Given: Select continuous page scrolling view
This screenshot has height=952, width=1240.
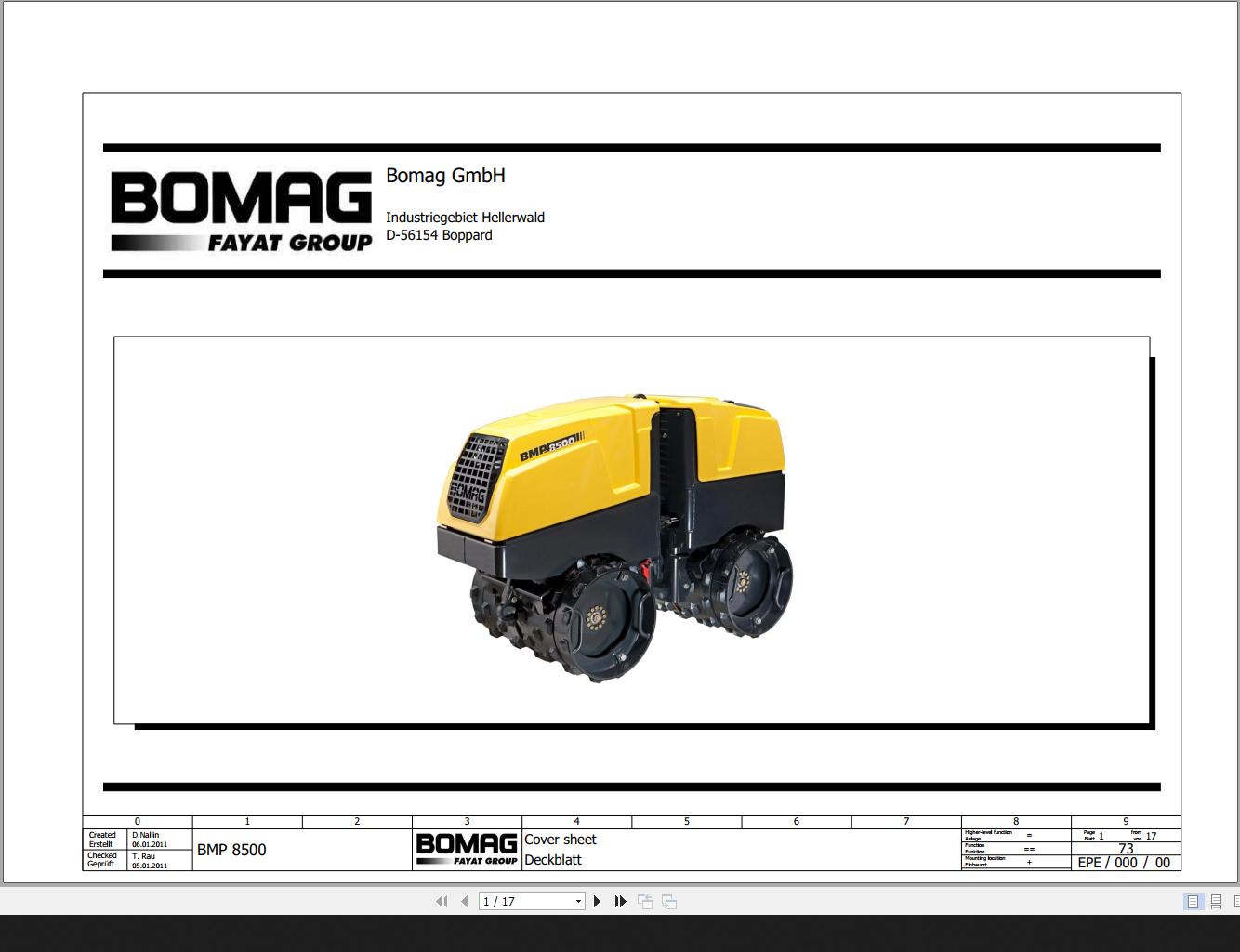Looking at the screenshot, I should (x=1216, y=901).
